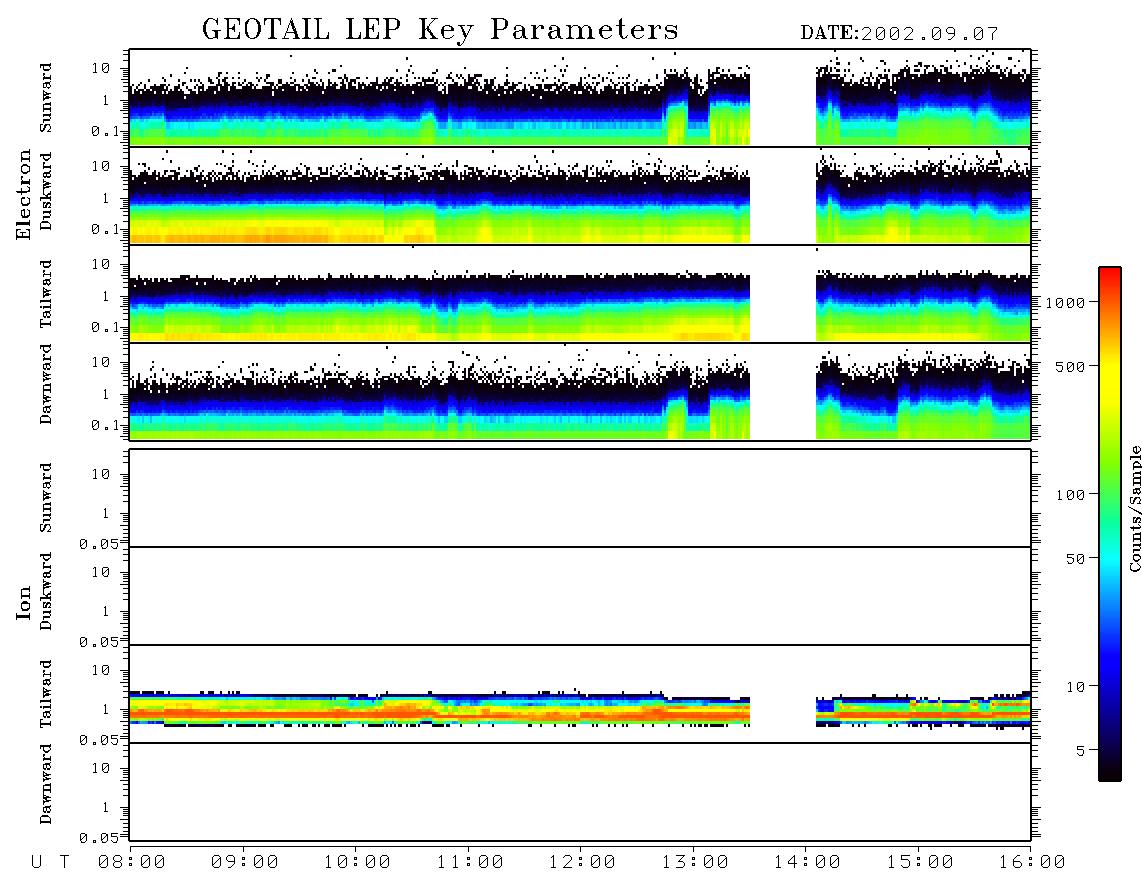
Task: Click the "Electron" group axis label
Action: click(x=23, y=194)
